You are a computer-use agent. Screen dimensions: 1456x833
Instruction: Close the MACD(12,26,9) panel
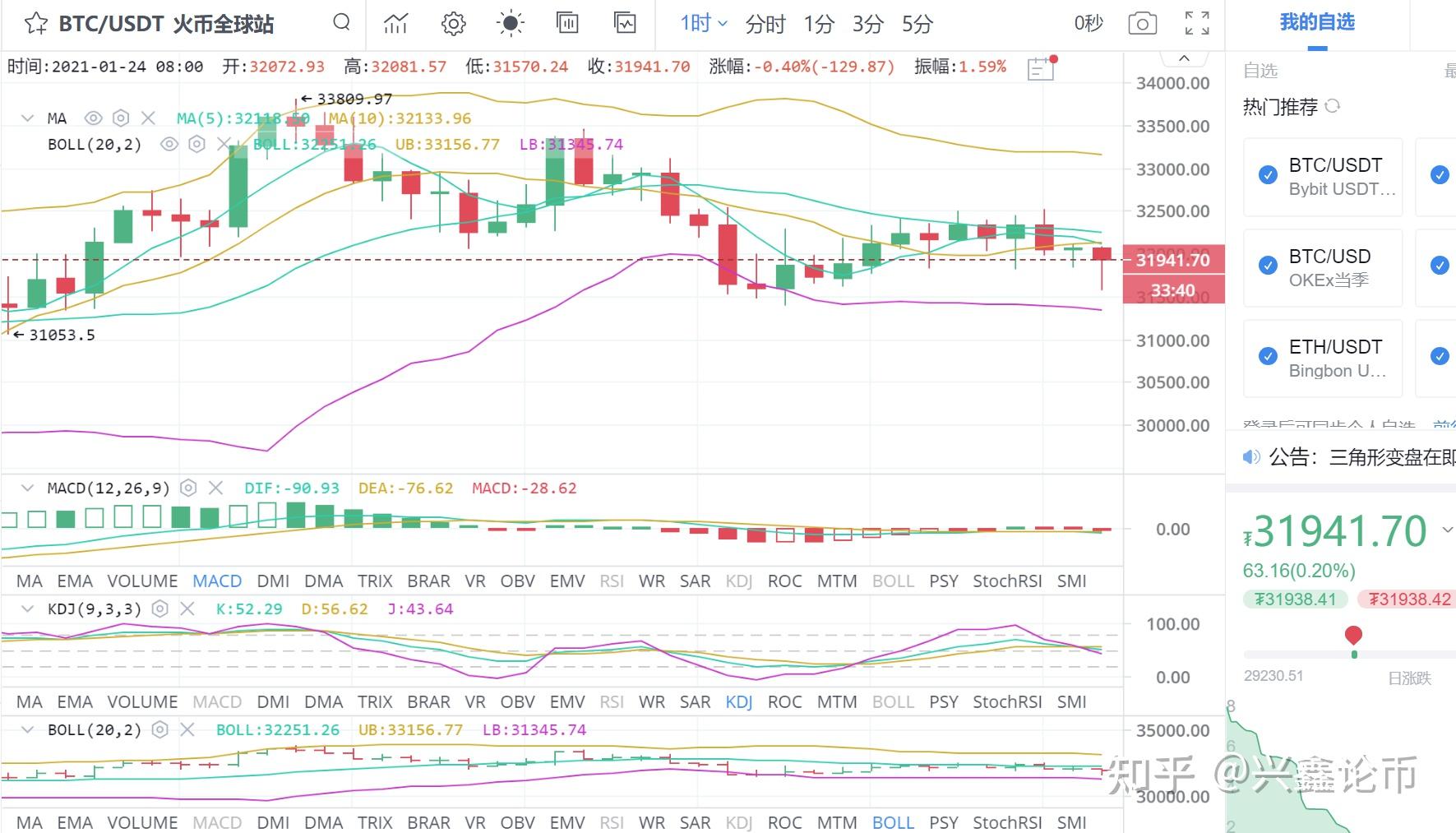(215, 488)
